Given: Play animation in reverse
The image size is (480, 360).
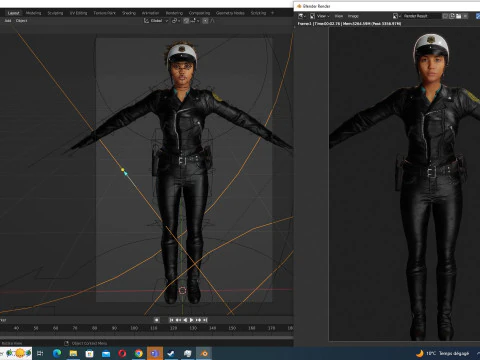Looking at the screenshot, I should click(185, 320).
